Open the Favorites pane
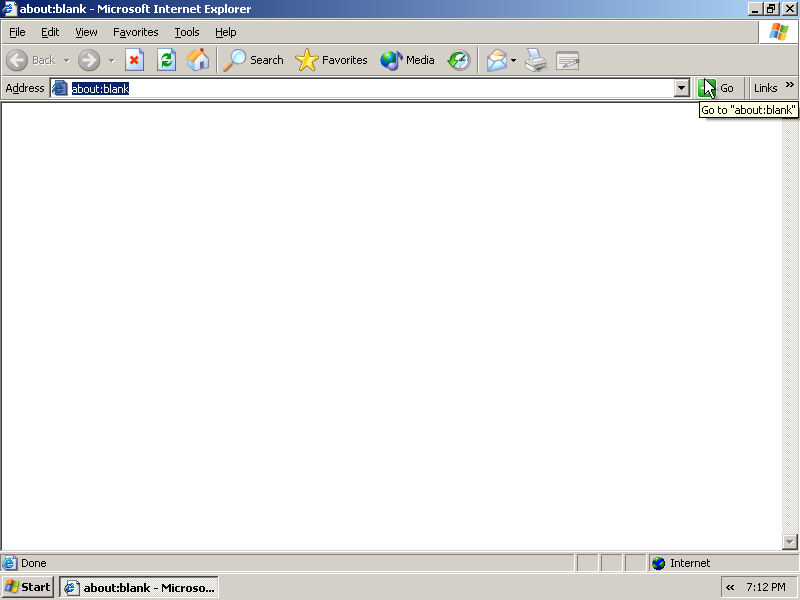800x600 pixels. pyautogui.click(x=332, y=60)
